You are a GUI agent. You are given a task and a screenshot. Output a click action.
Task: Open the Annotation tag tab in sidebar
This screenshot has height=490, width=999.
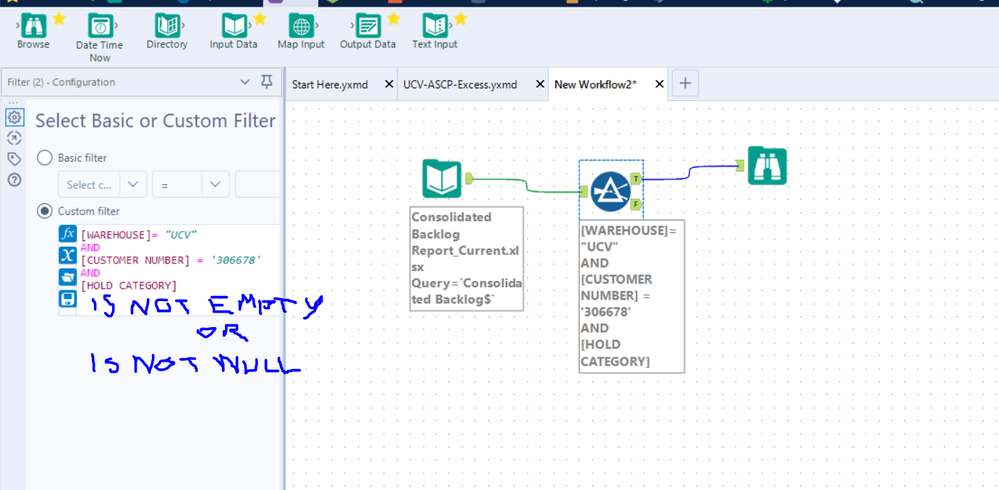click(x=14, y=159)
